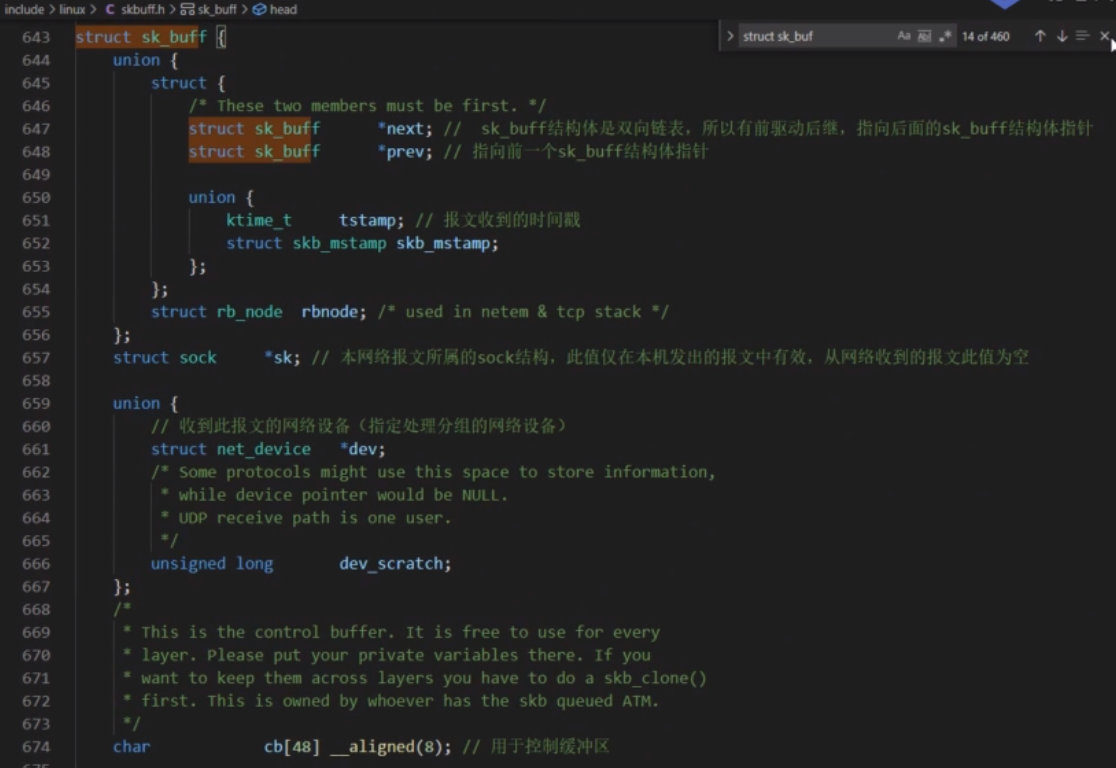Click the include breadcrumb item
The width and height of the screenshot is (1116, 768).
click(24, 9)
